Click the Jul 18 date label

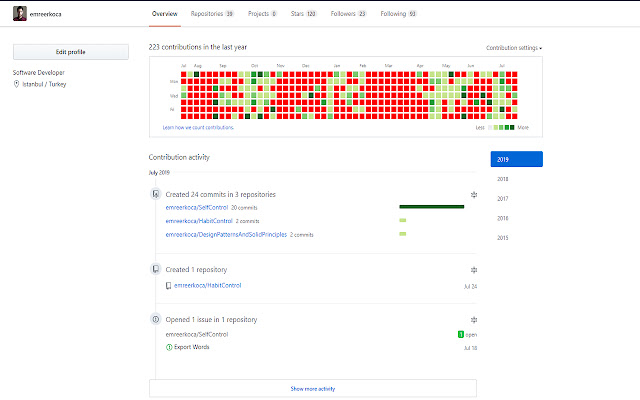coord(470,348)
